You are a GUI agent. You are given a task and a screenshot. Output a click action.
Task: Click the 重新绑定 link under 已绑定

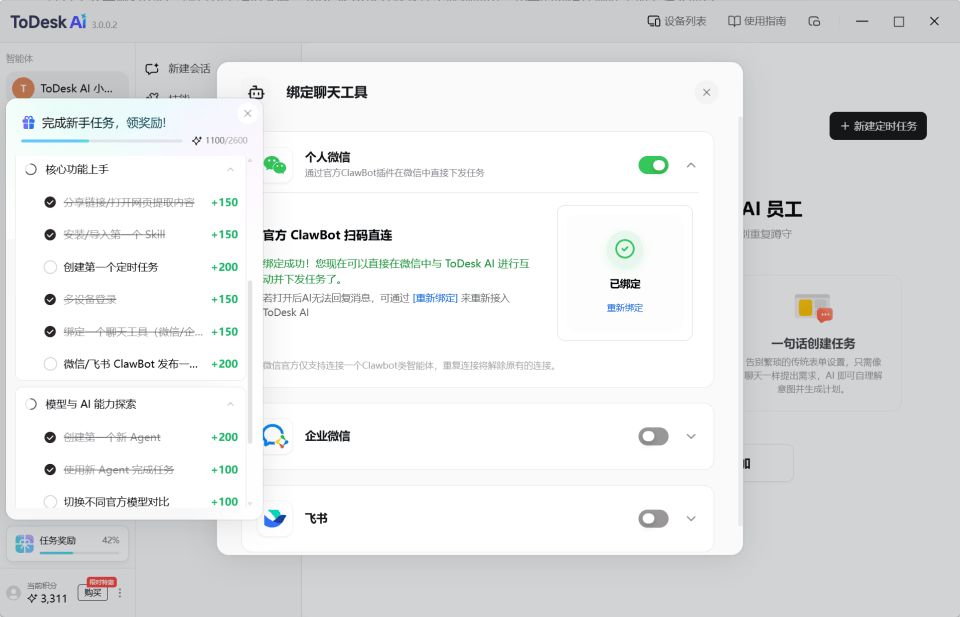(x=624, y=308)
